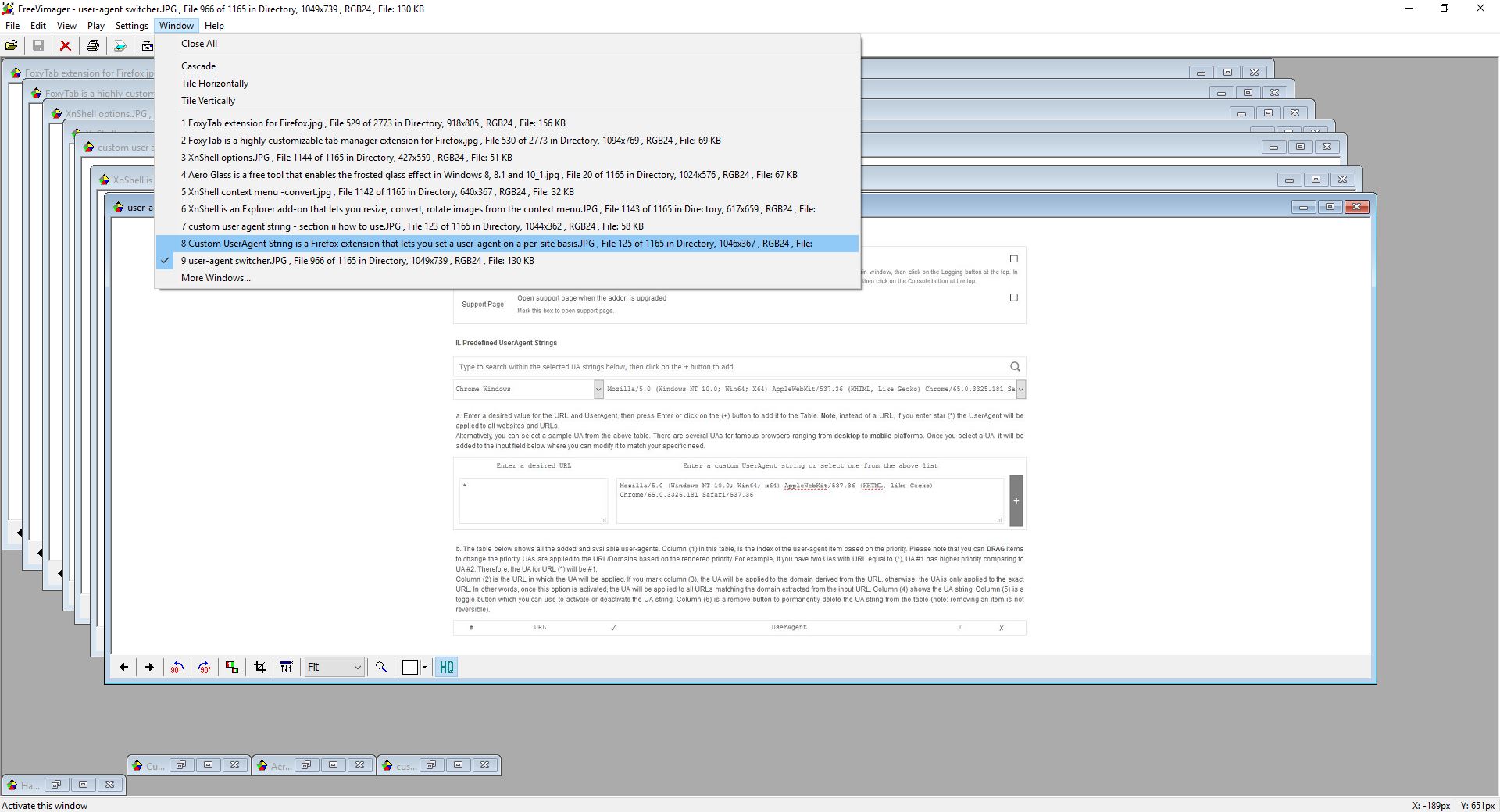This screenshot has height=812, width=1500.
Task: Click Chrome Windows dropdown in the image
Action: [x=529, y=389]
